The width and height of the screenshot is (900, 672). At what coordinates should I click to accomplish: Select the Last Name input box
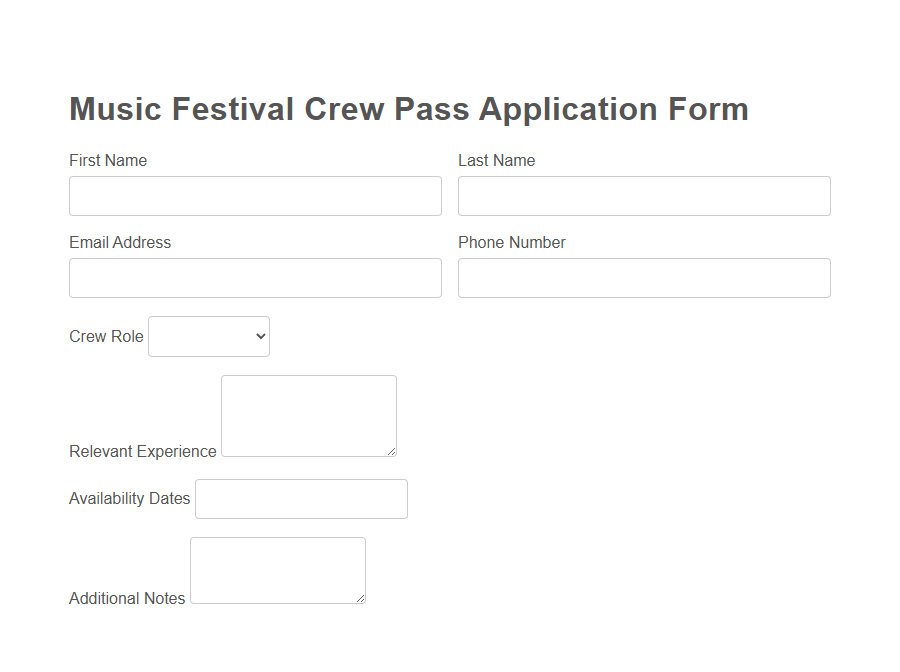643,196
